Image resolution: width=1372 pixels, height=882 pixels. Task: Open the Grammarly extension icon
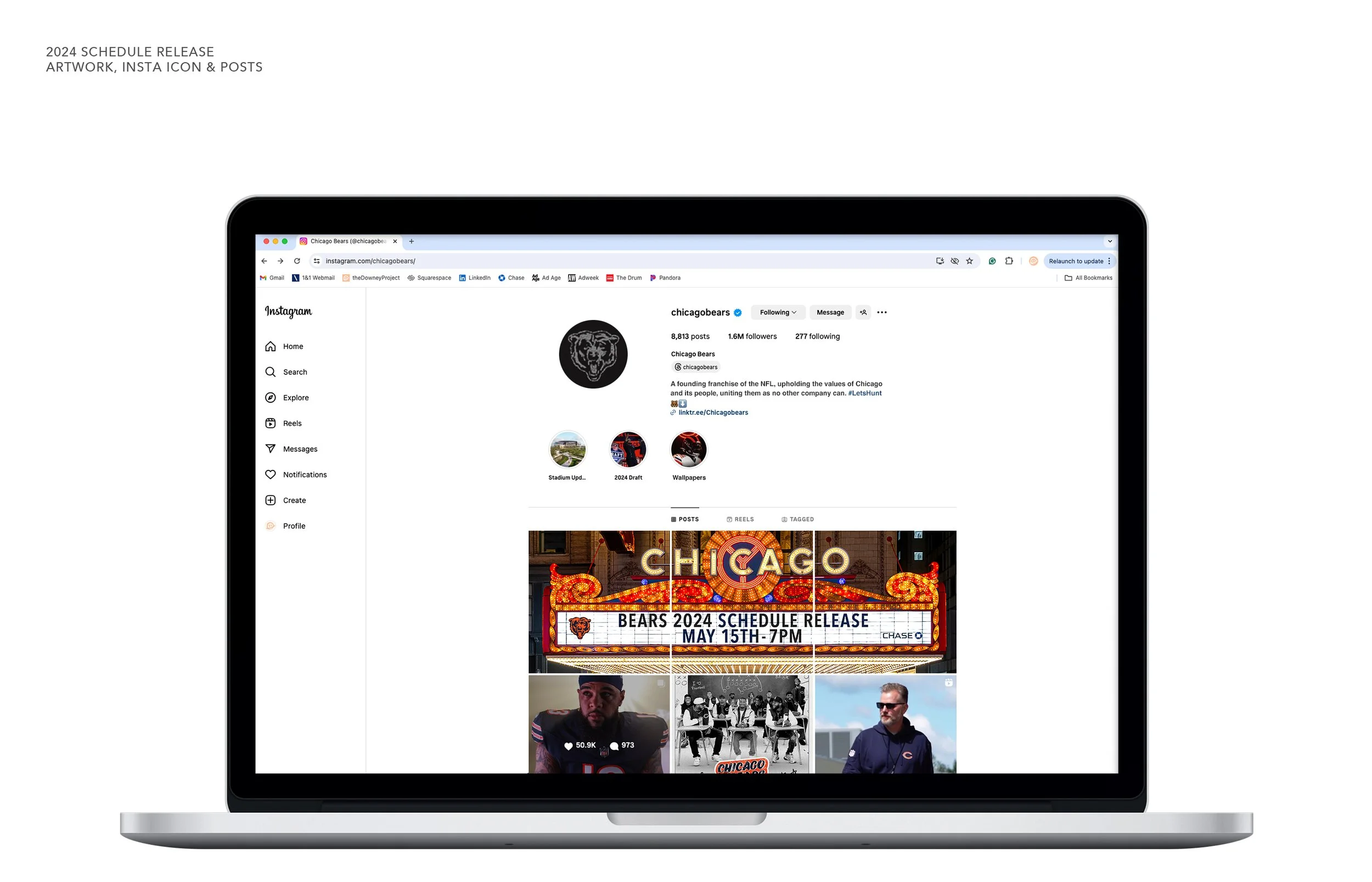[992, 261]
